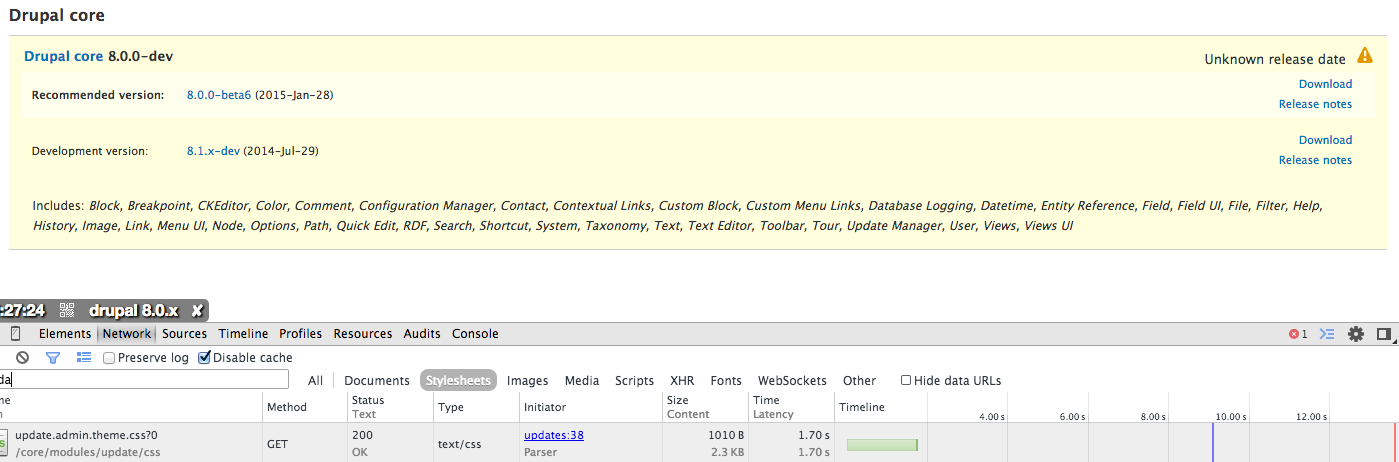Screen dimensions: 1399x462
Task: Open DevTools settings gear
Action: (x=1356, y=334)
